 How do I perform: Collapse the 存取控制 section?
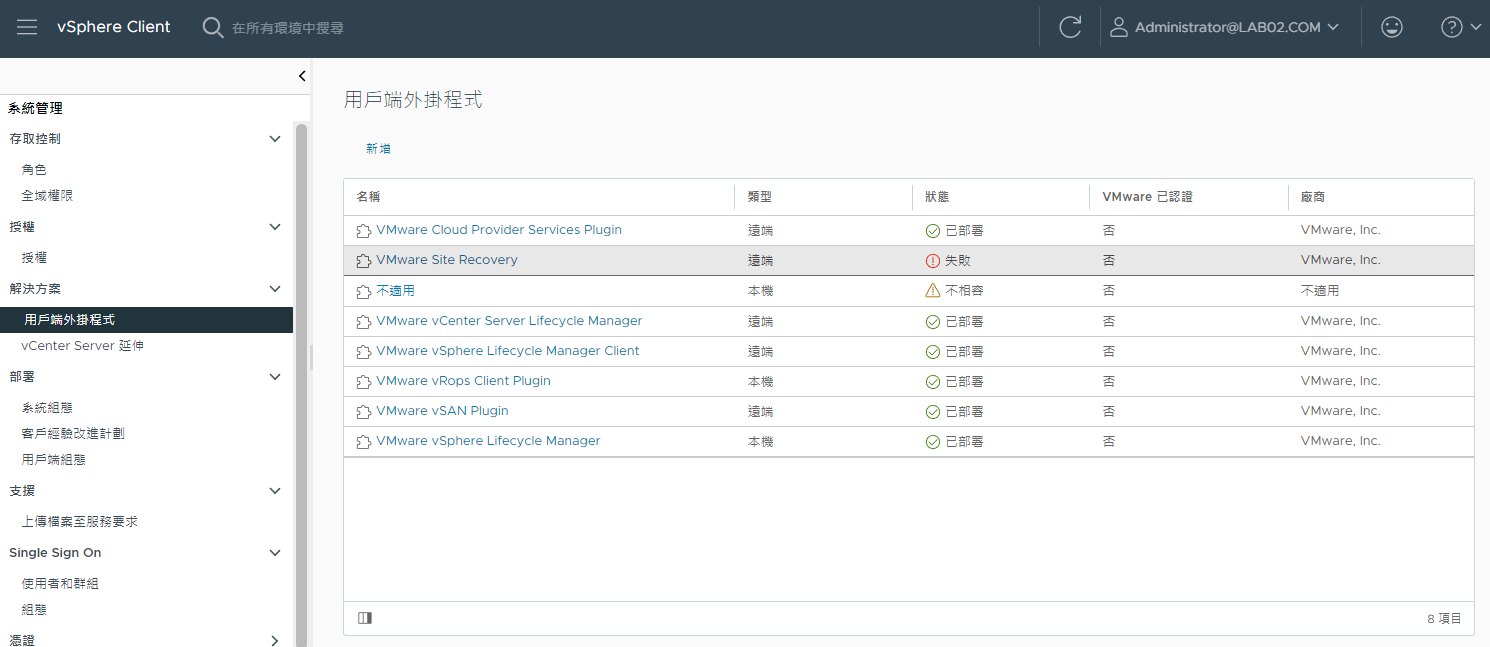[x=275, y=139]
